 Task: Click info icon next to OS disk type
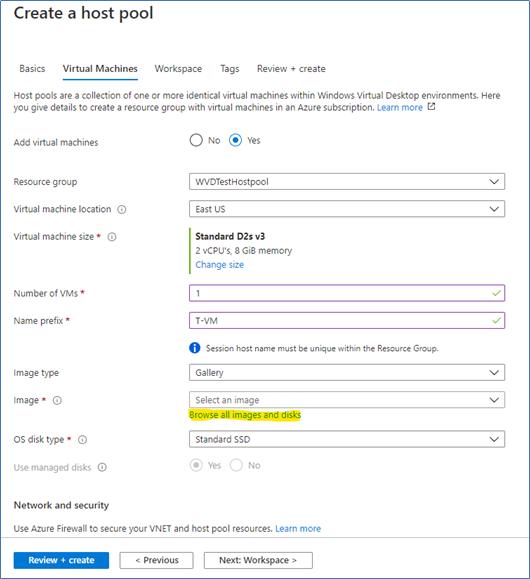point(82,440)
